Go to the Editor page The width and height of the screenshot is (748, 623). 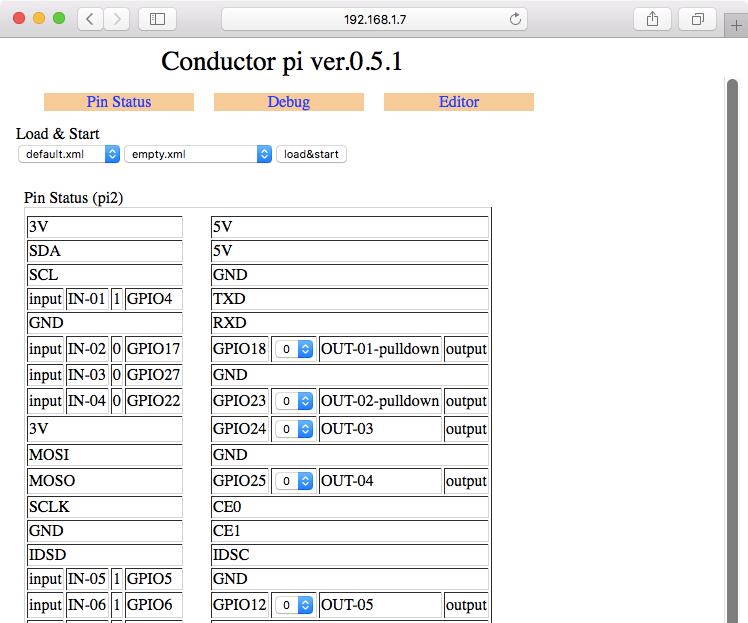[x=458, y=102]
